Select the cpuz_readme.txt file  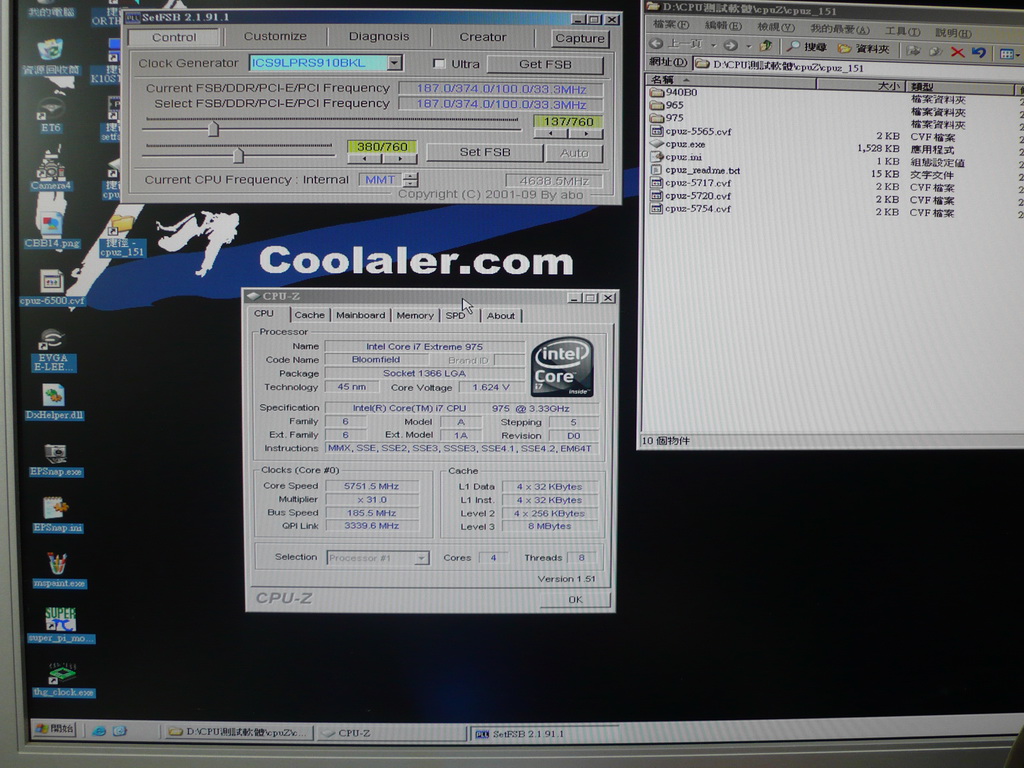696,170
